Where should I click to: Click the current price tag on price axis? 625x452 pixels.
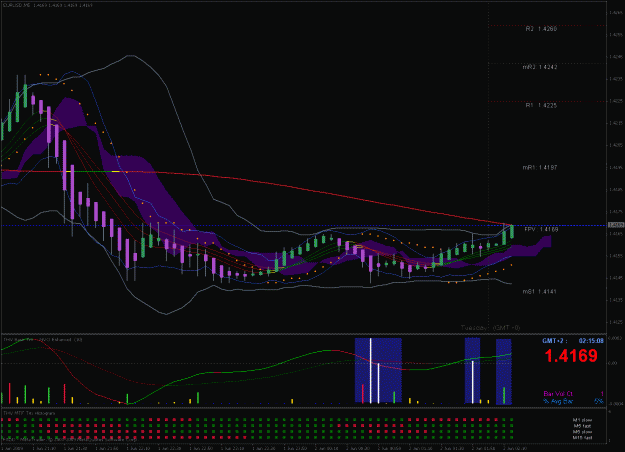pyautogui.click(x=616, y=225)
